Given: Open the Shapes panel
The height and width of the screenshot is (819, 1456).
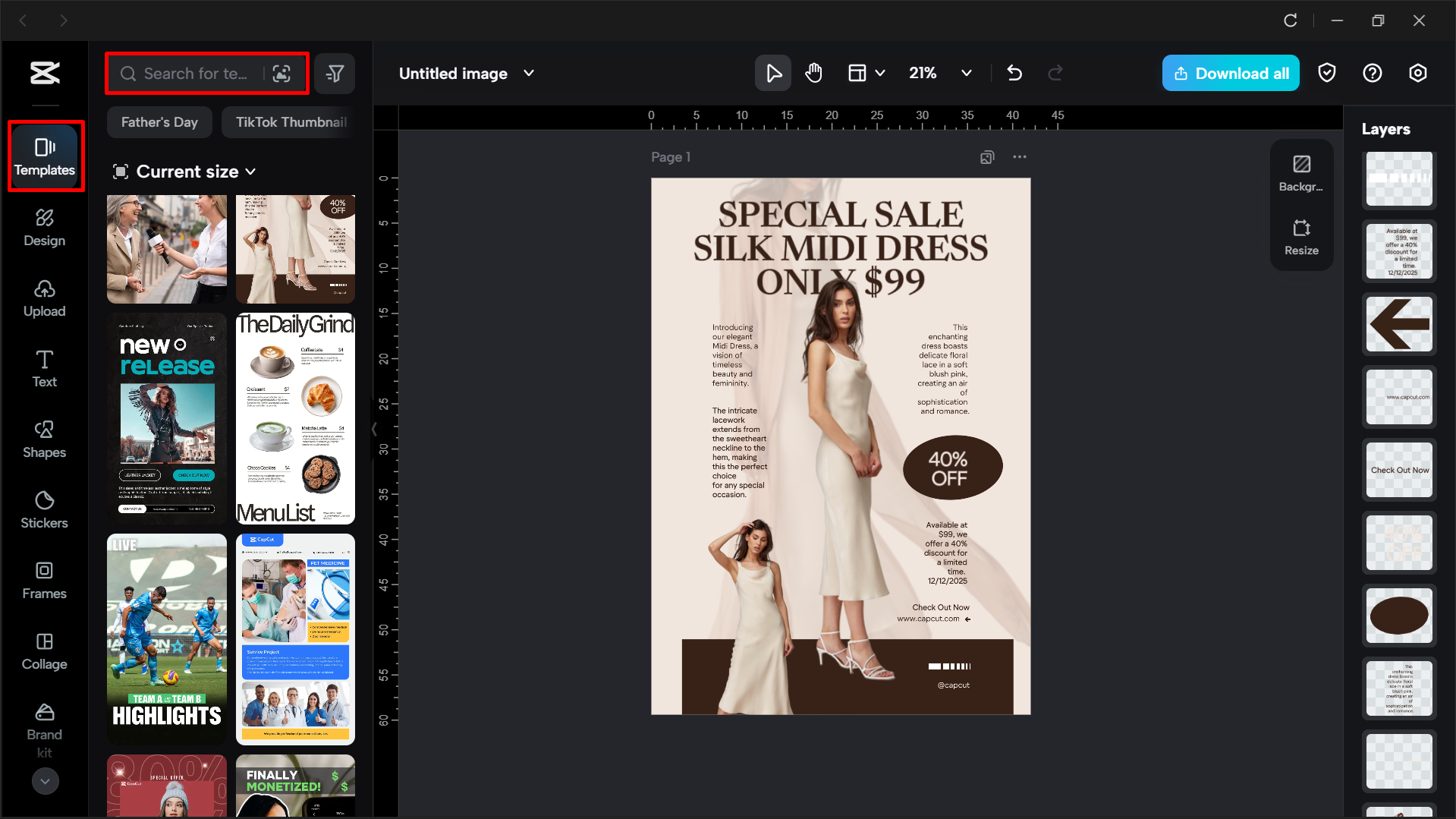Looking at the screenshot, I should pyautogui.click(x=43, y=439).
